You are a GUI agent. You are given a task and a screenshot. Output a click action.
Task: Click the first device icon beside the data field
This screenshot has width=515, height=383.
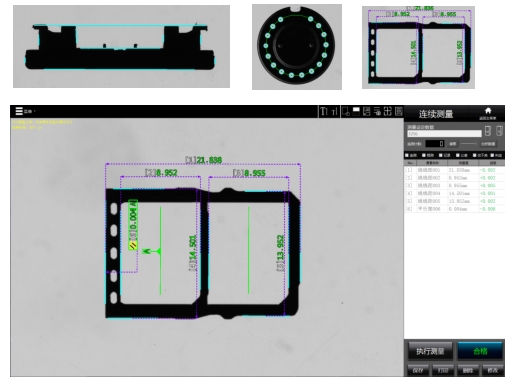[488, 131]
